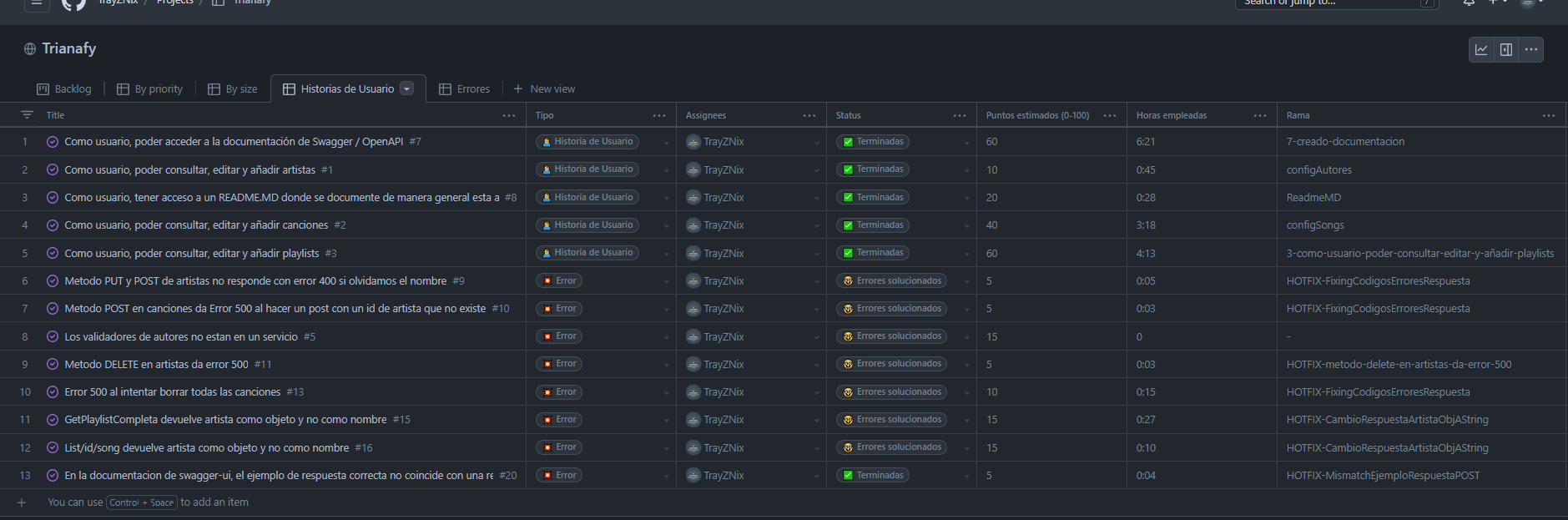Select HOTFIX-MismatchEjemploRespuestaPOST cell
1568x520 pixels.
[x=1422, y=476]
